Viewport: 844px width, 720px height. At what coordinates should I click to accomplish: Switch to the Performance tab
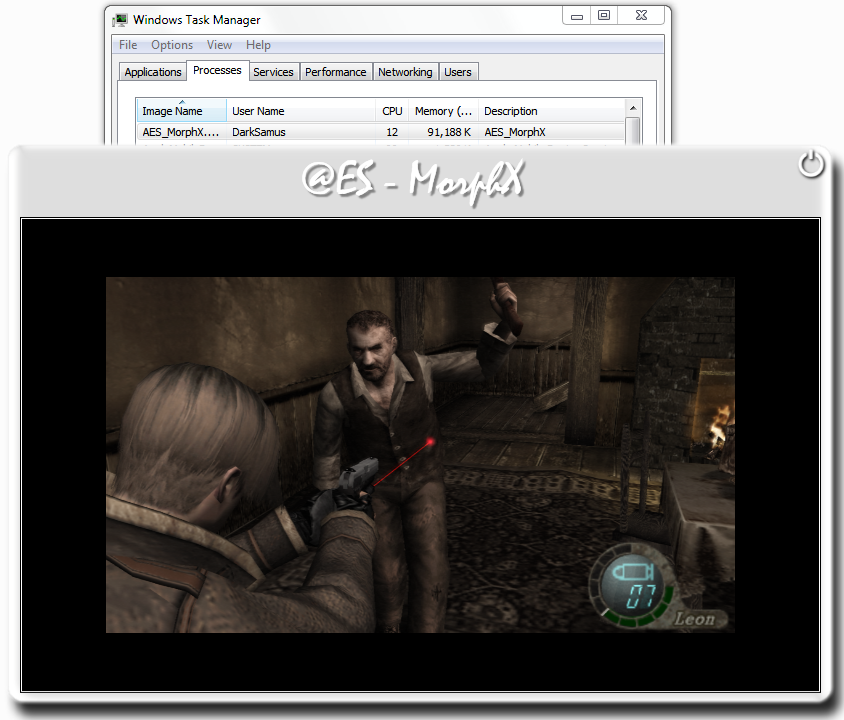pyautogui.click(x=335, y=72)
